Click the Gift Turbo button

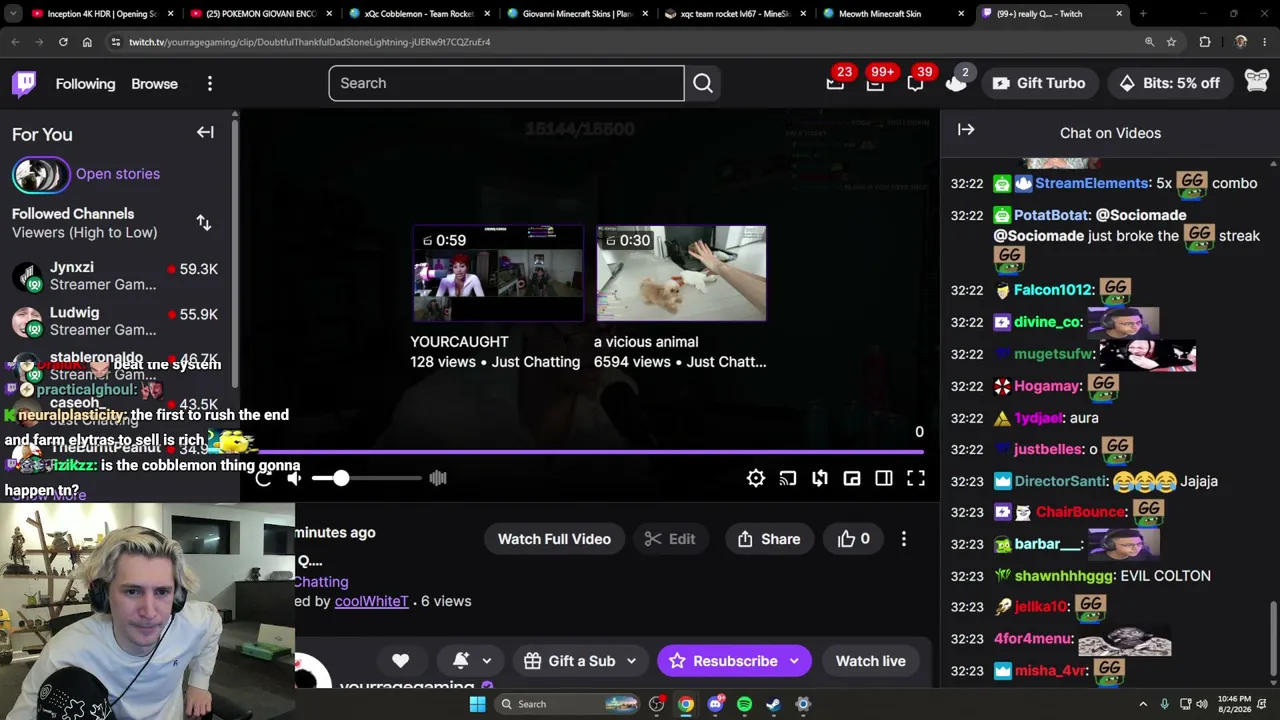[1039, 83]
